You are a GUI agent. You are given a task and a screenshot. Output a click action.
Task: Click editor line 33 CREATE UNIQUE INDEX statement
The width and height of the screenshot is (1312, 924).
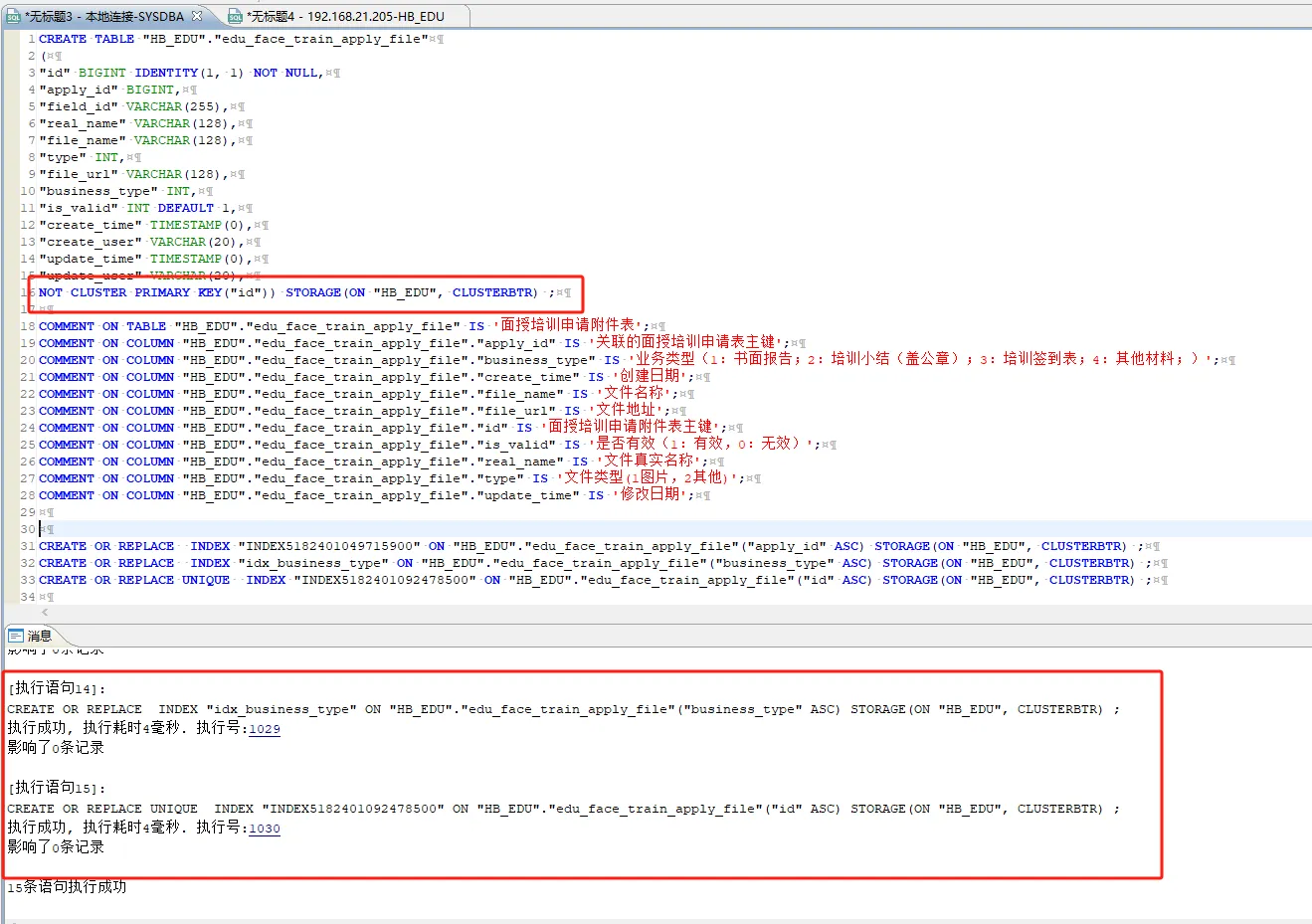click(595, 580)
